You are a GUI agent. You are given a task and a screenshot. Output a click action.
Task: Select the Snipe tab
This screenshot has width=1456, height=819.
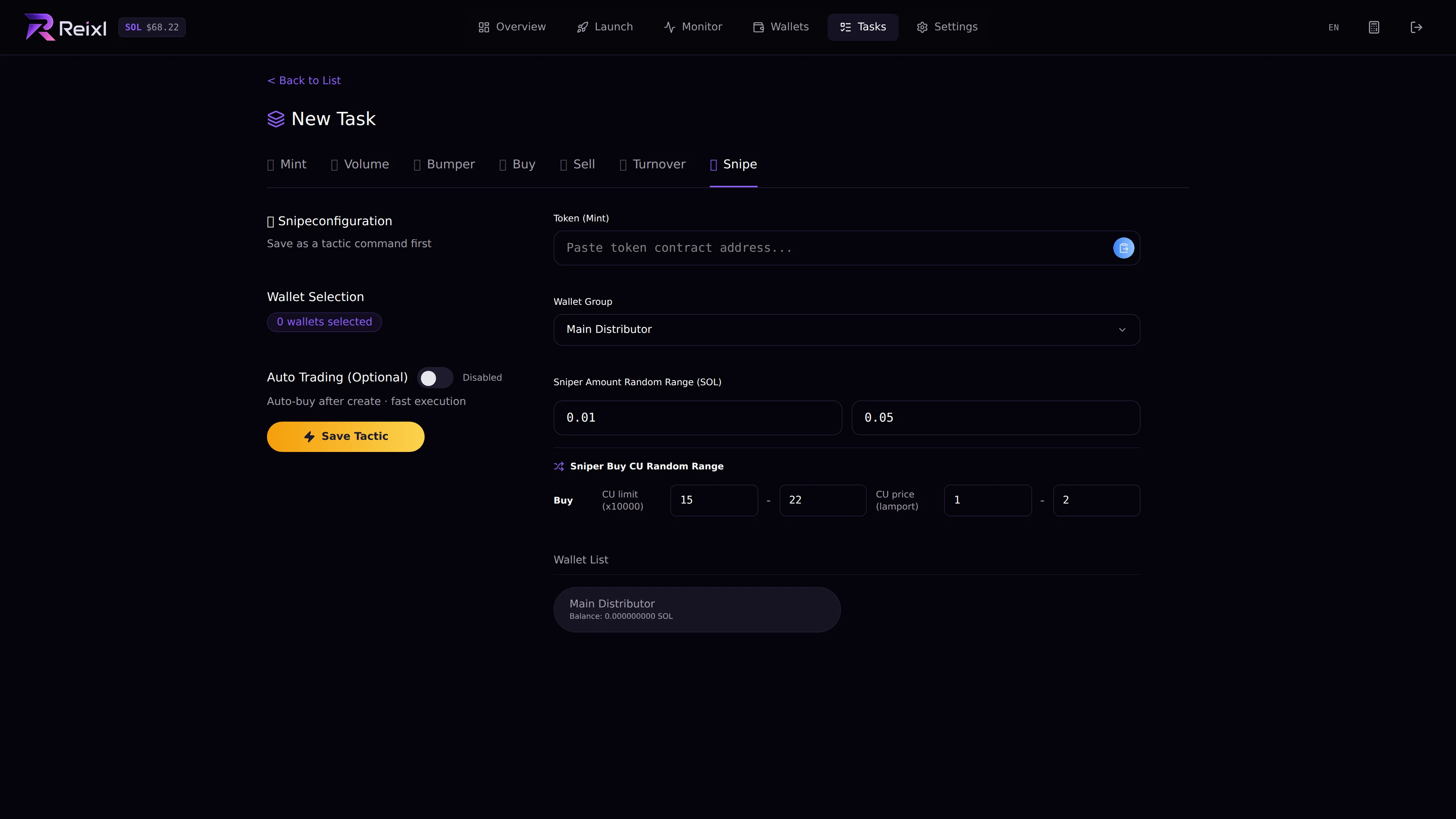pos(733,165)
